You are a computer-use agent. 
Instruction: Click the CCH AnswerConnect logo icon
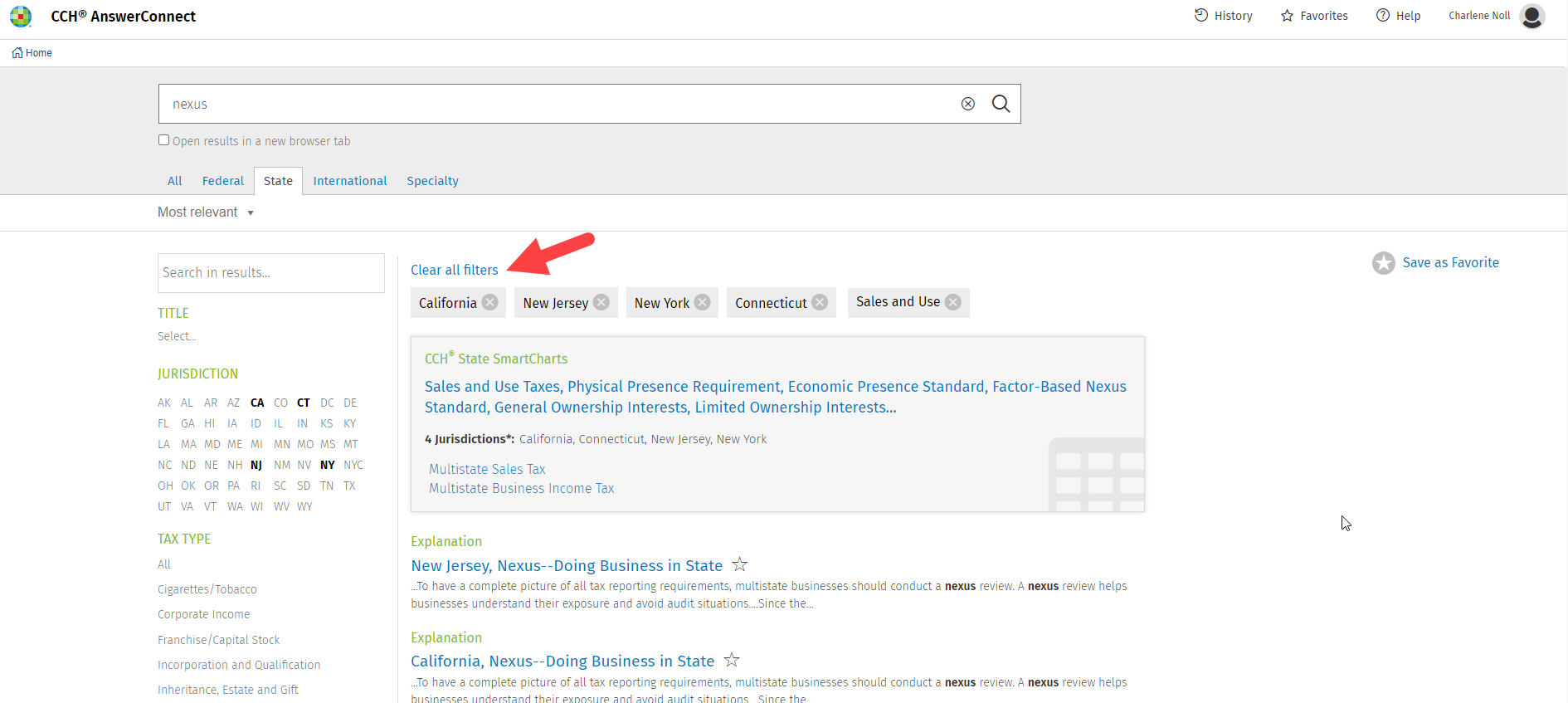pyautogui.click(x=21, y=17)
